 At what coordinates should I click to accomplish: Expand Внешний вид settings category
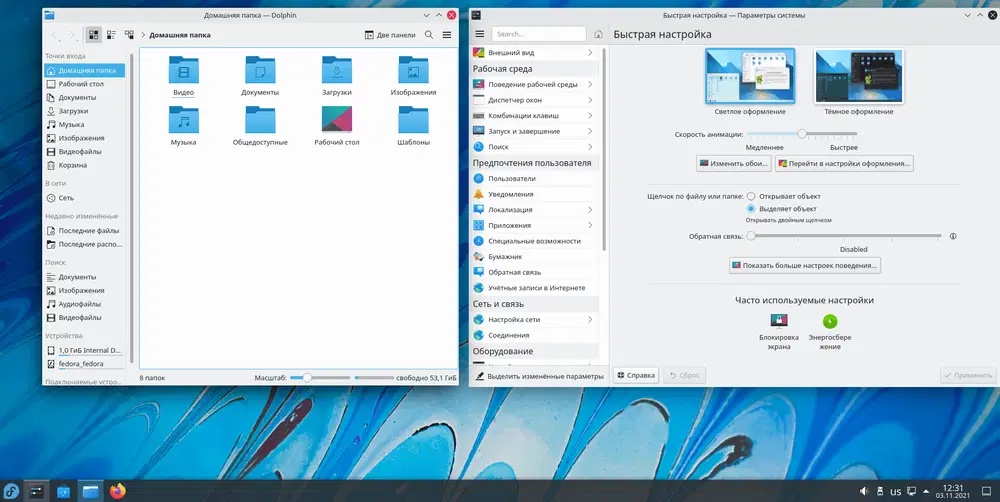[x=534, y=52]
